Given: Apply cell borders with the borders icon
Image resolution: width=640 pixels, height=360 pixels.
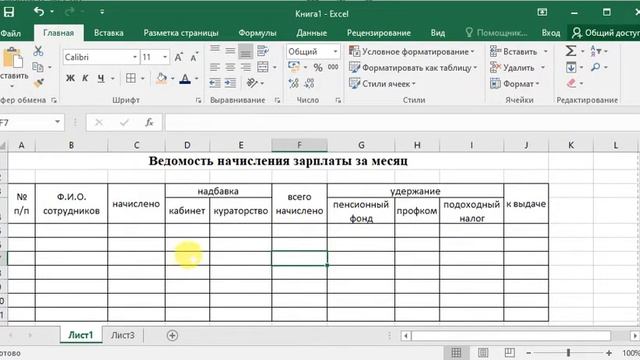Looking at the screenshot, I should point(131,78).
